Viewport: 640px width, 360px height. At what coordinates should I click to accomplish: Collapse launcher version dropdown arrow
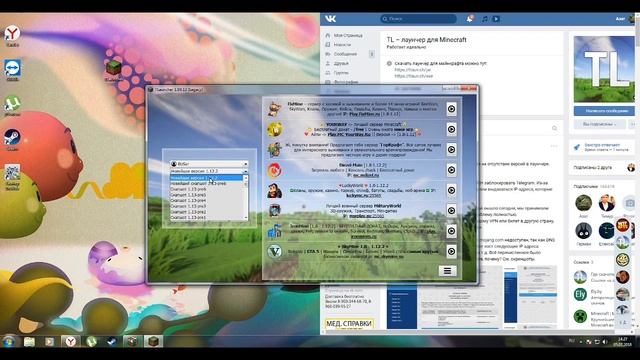click(245, 171)
